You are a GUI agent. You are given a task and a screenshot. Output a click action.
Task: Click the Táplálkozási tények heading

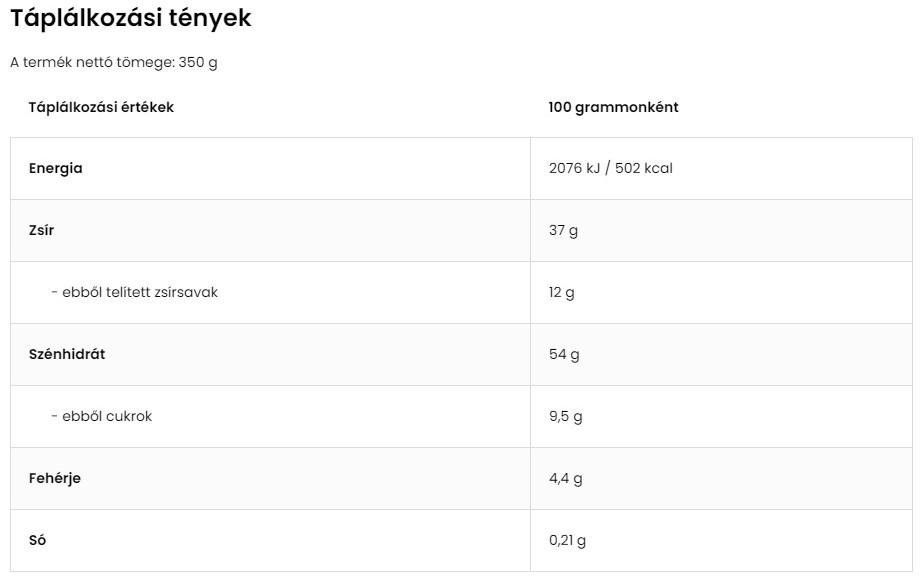131,18
